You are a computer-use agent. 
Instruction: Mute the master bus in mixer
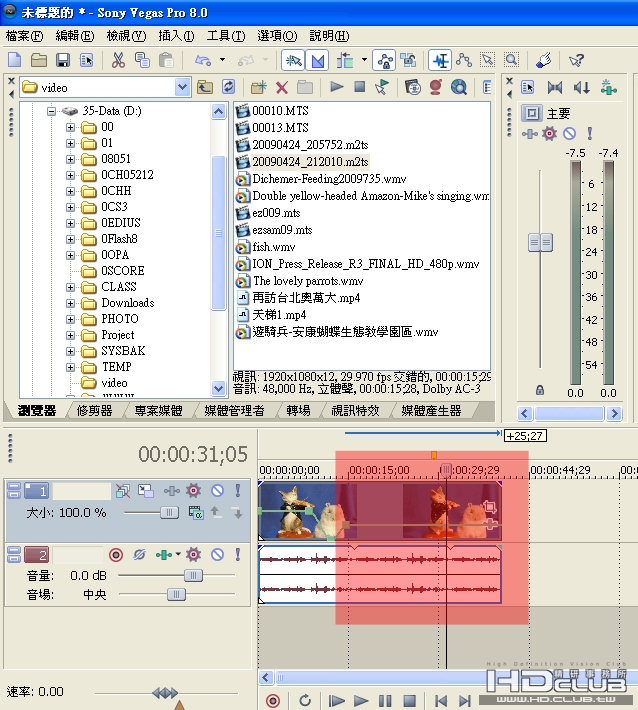pyautogui.click(x=569, y=133)
